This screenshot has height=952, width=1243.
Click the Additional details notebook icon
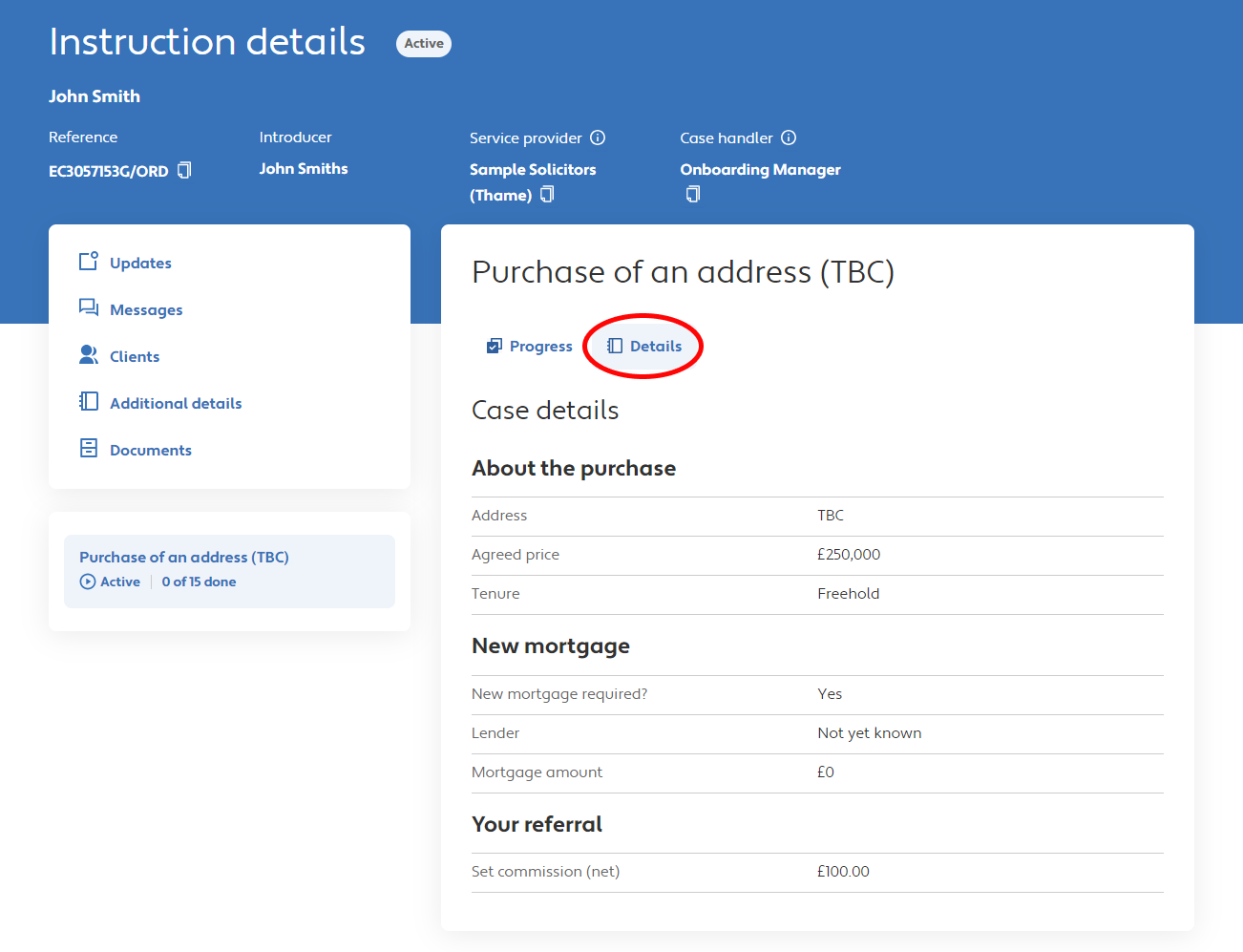tap(89, 402)
